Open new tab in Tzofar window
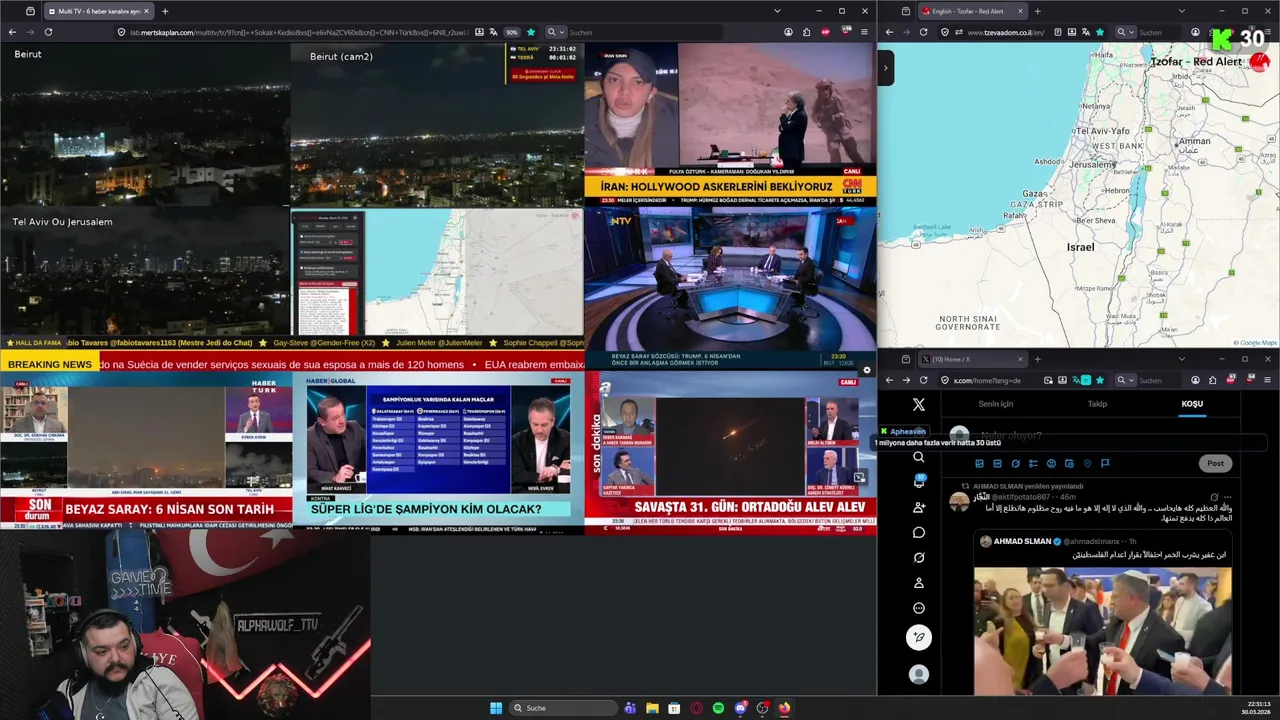The height and width of the screenshot is (720, 1280). click(x=1037, y=11)
